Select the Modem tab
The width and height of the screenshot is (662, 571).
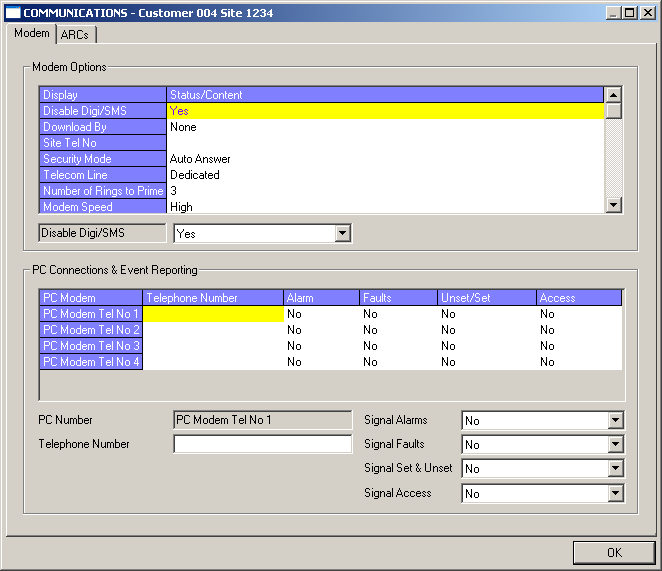tap(32, 33)
